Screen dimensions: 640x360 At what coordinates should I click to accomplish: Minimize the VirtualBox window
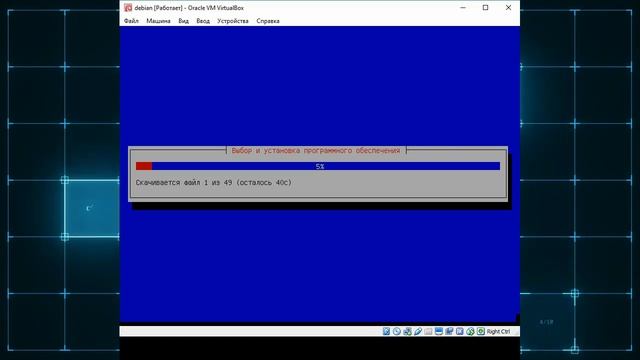point(463,8)
